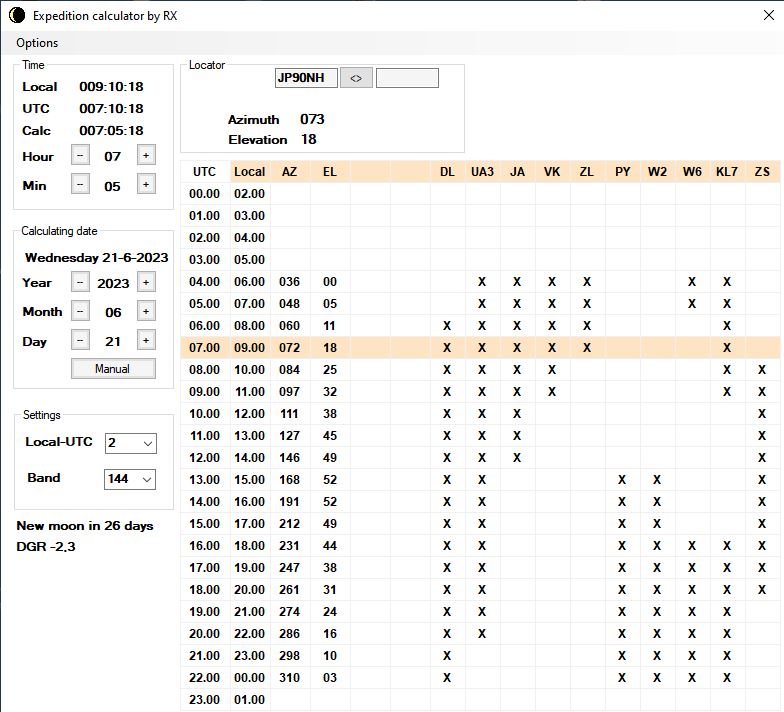Click azimuth value 168 in the table
784x712 pixels.
point(290,480)
